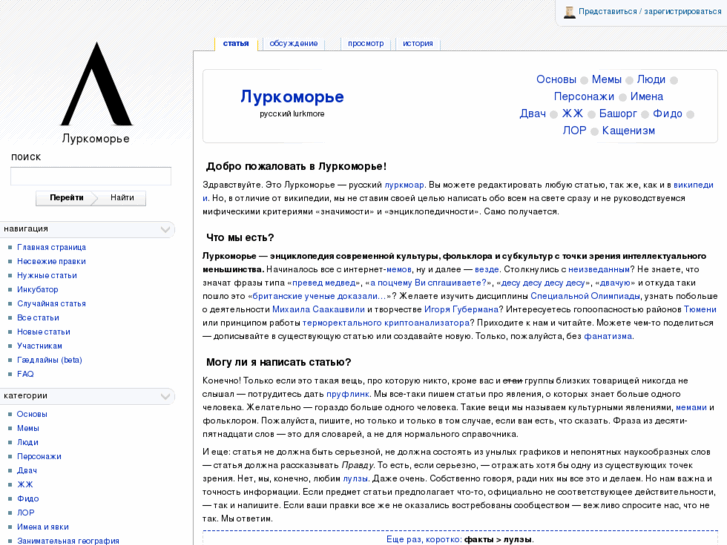This screenshot has height=545, width=727.
Task: Open Участникам link in sidebar
Action: [x=39, y=346]
